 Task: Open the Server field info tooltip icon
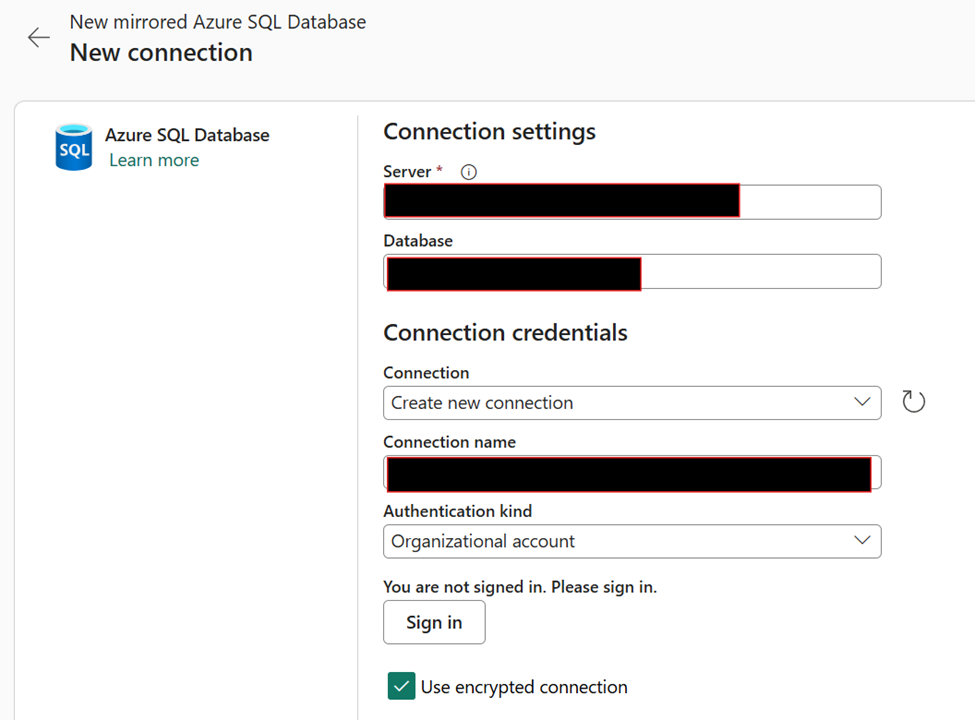[x=469, y=172]
